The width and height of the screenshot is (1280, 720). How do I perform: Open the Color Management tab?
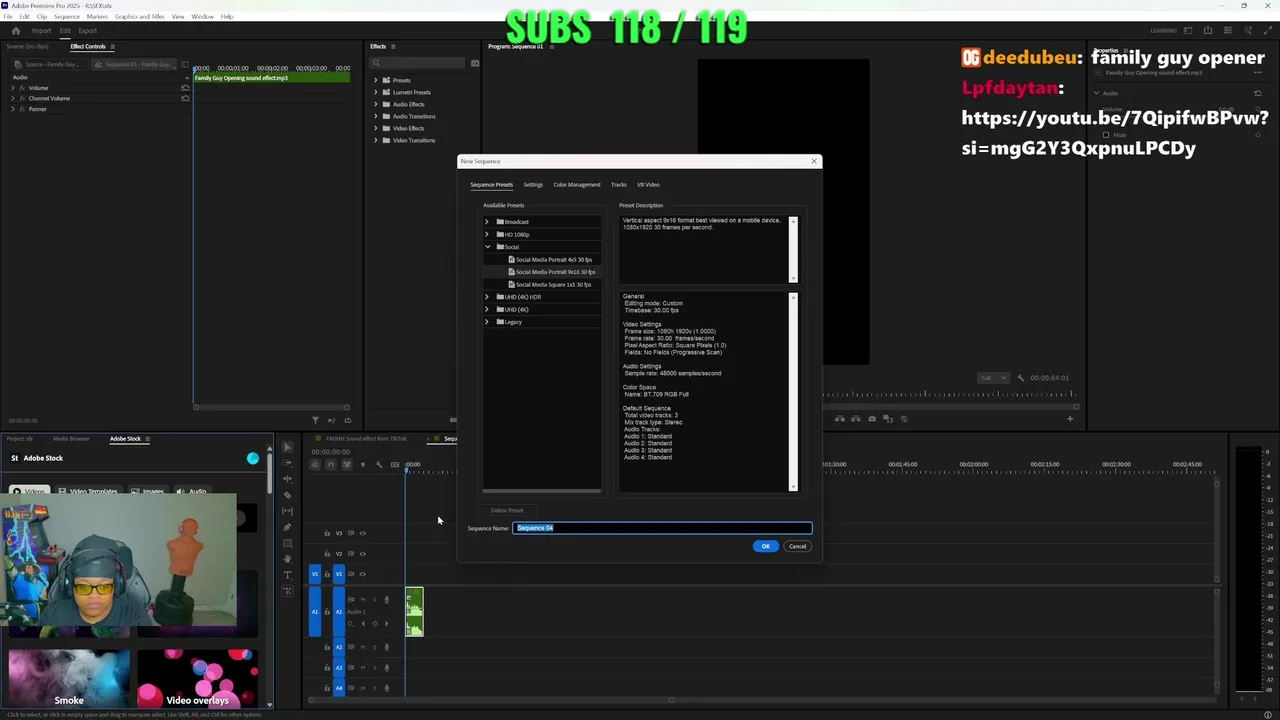(x=577, y=184)
